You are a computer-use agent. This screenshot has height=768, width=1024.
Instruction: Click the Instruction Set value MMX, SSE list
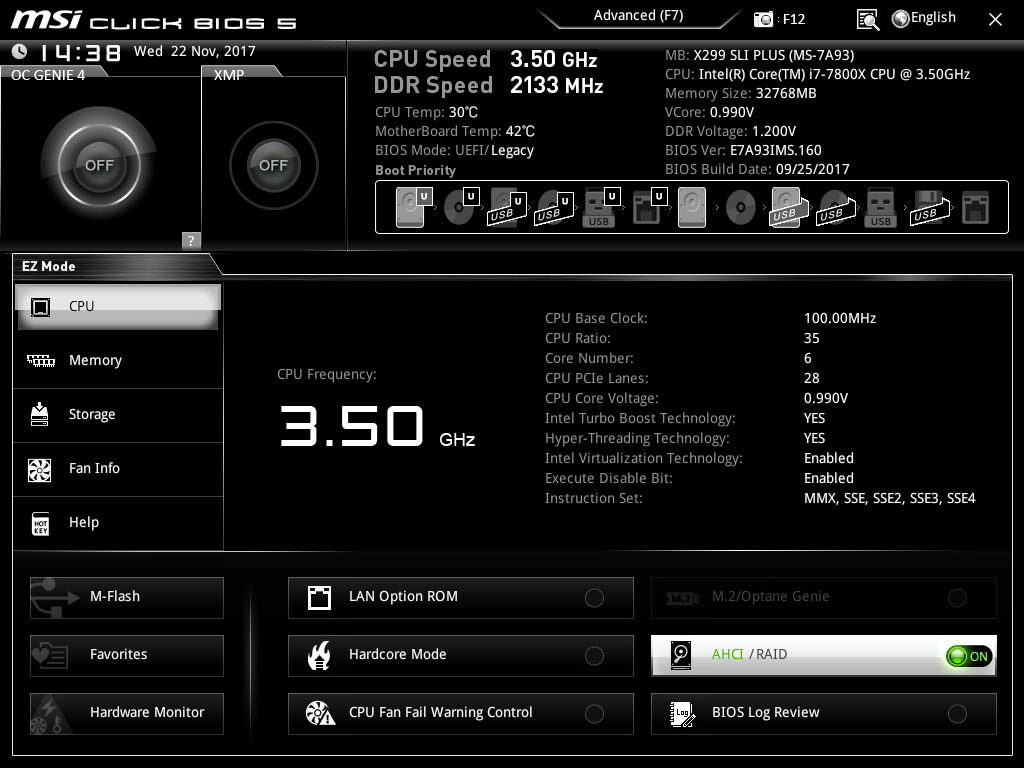coord(889,498)
